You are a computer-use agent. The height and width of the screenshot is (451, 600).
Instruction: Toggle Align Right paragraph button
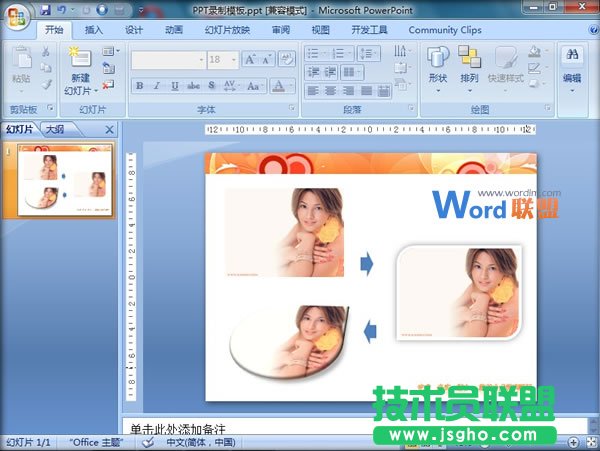point(348,91)
